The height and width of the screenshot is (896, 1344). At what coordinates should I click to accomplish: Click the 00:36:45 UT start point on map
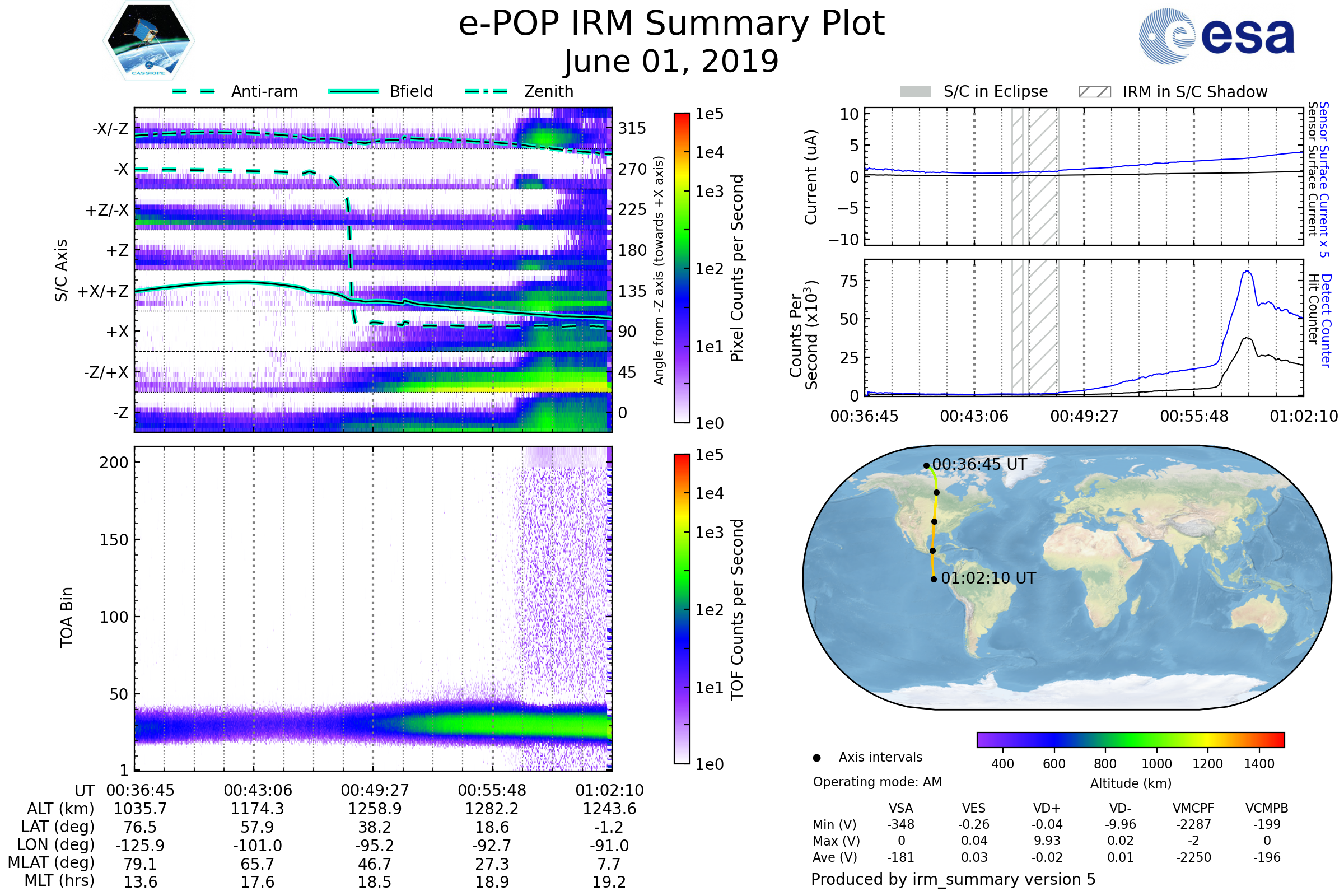pos(926,466)
